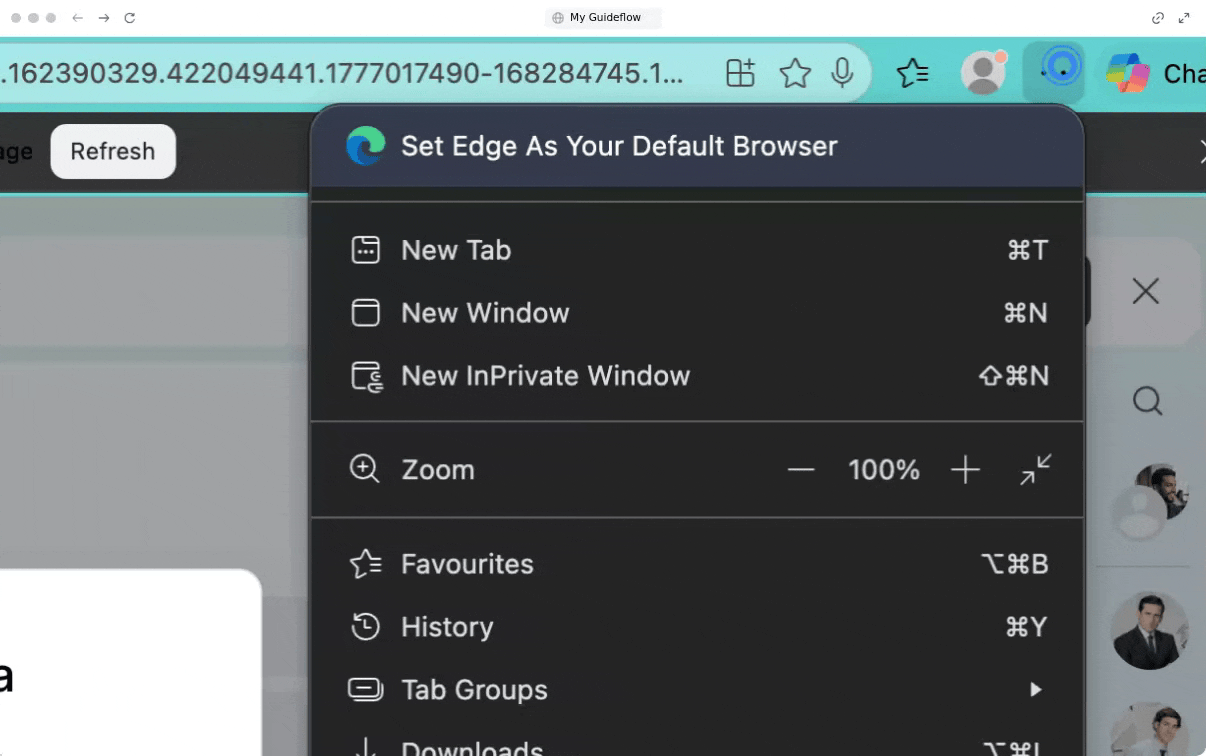Choose New Window menu entry
This screenshot has width=1206, height=756.
point(485,313)
